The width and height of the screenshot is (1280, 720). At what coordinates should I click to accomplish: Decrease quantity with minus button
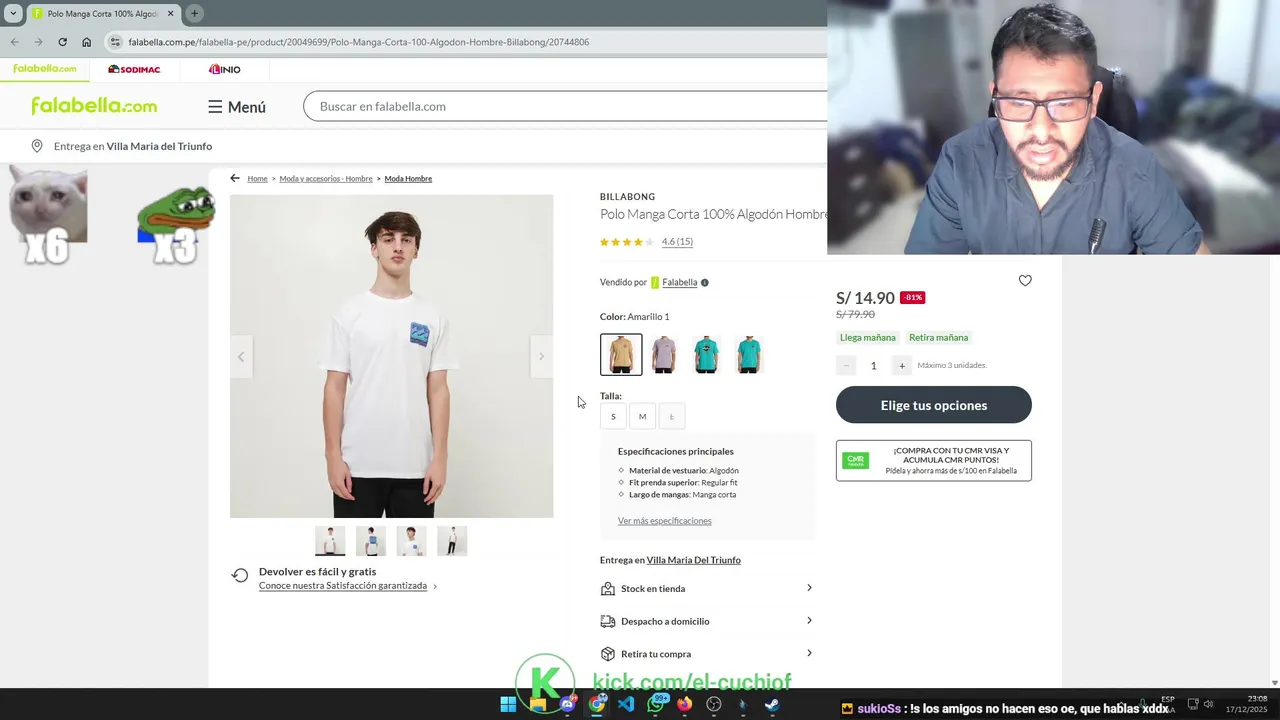coord(846,365)
